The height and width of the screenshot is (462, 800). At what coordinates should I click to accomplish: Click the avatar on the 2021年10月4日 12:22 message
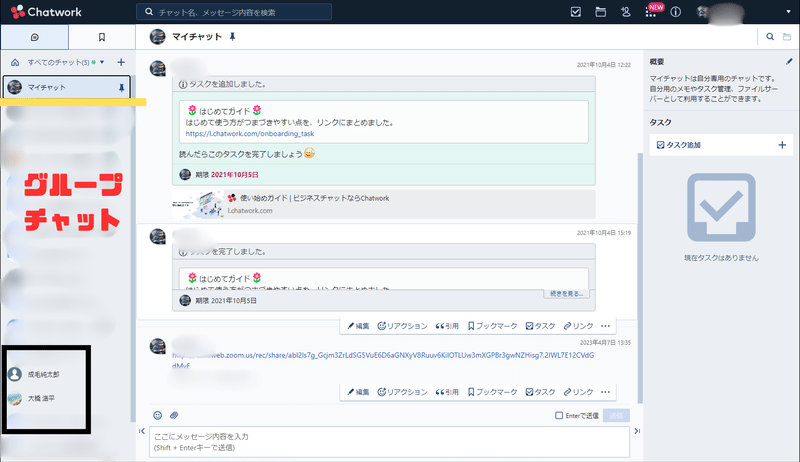pos(158,68)
